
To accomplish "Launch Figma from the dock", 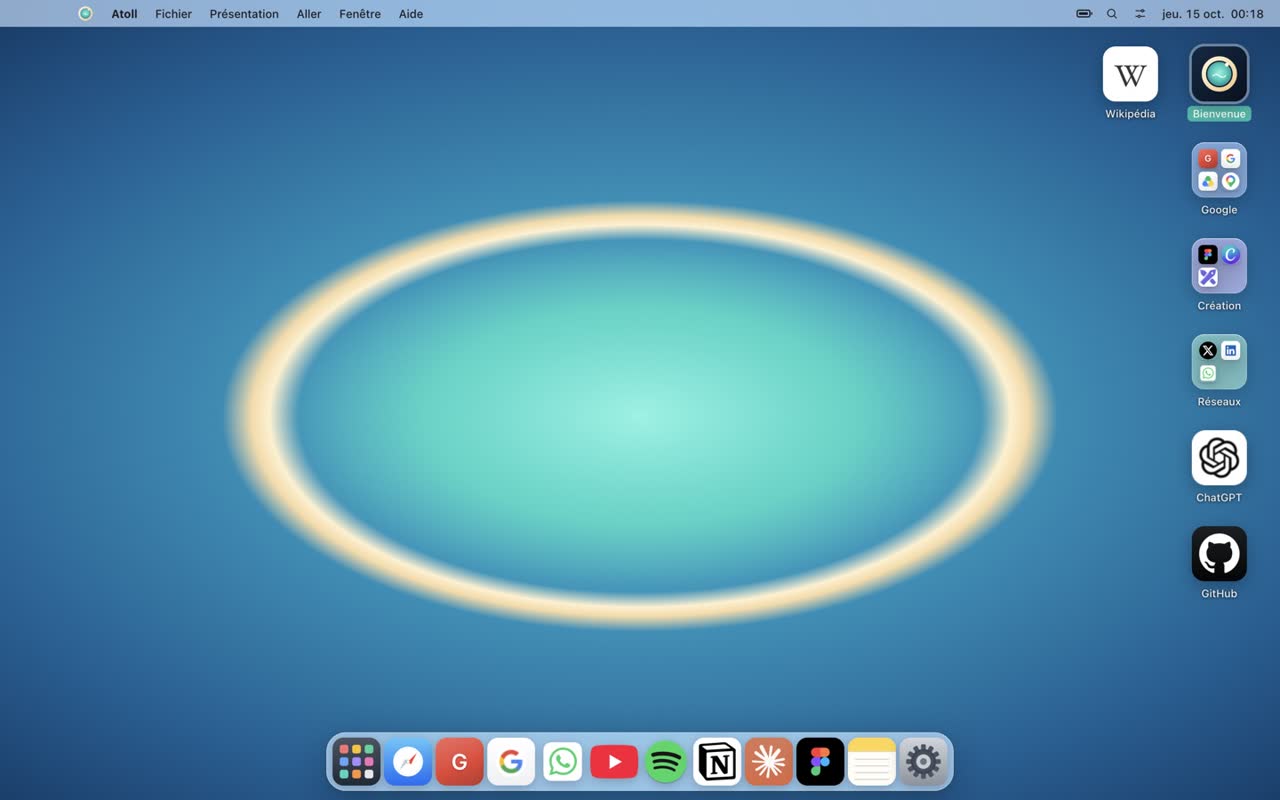I will (x=820, y=762).
